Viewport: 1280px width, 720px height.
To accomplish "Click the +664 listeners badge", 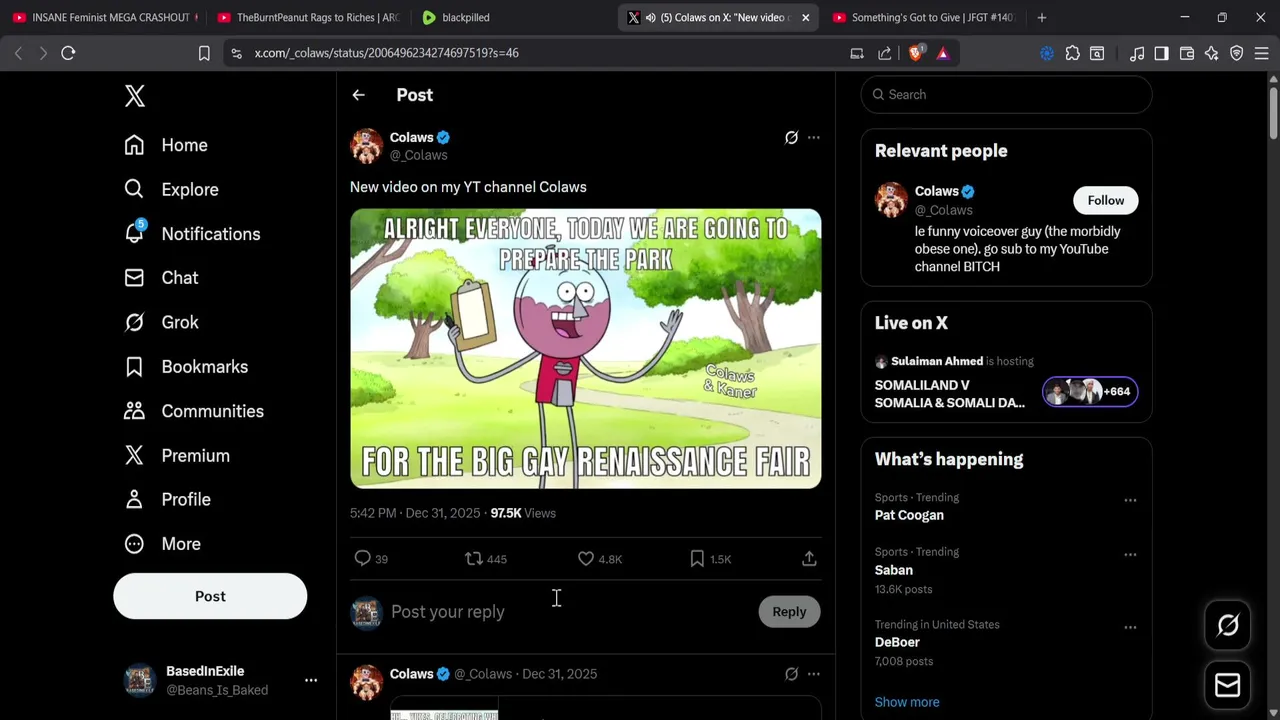I will click(1090, 392).
